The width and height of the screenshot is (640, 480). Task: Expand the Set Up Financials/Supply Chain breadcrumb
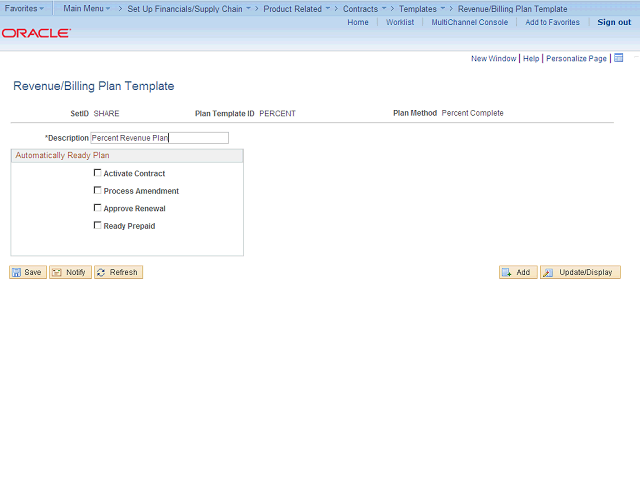[x=189, y=9]
